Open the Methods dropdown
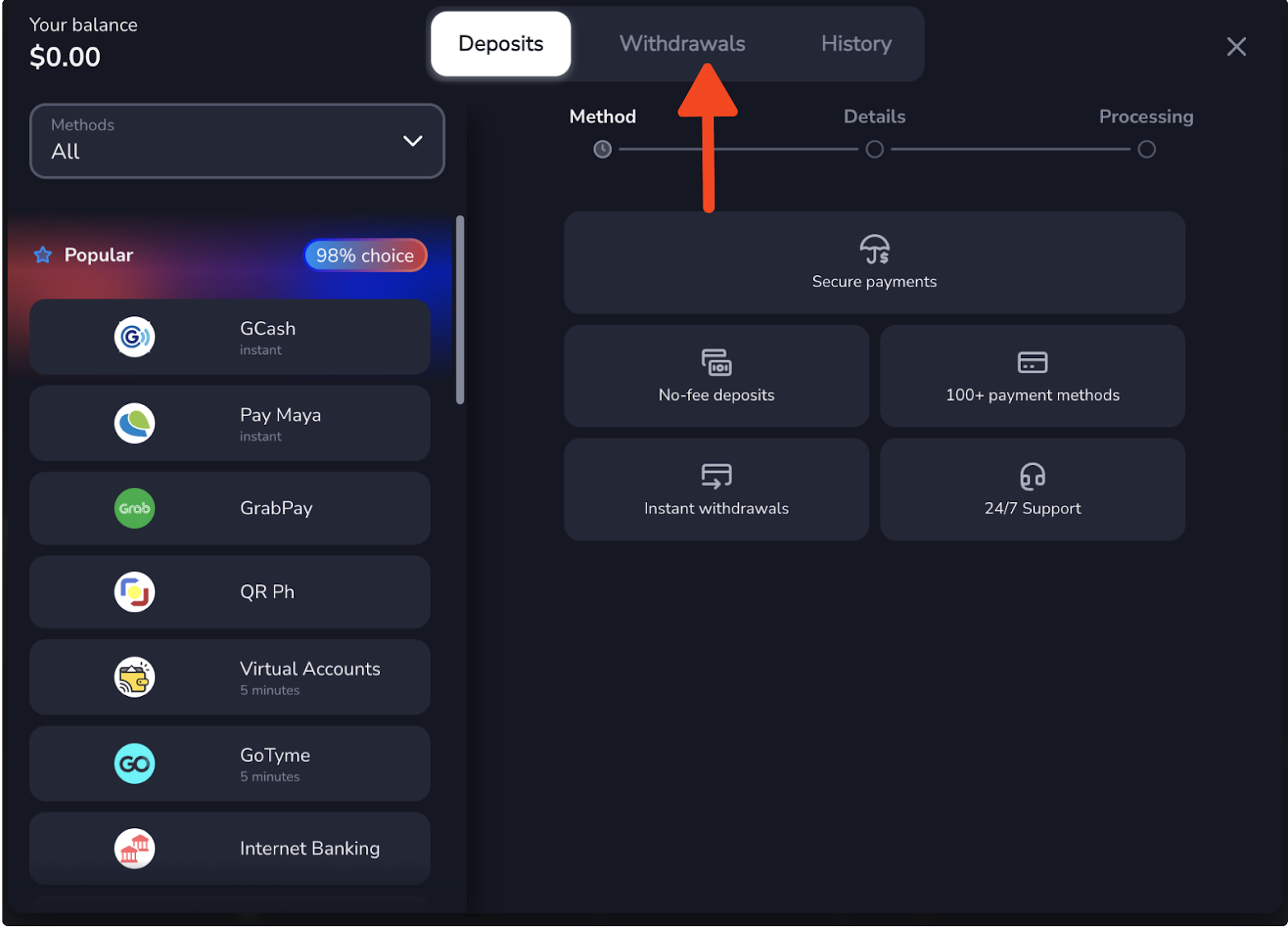 tap(237, 141)
